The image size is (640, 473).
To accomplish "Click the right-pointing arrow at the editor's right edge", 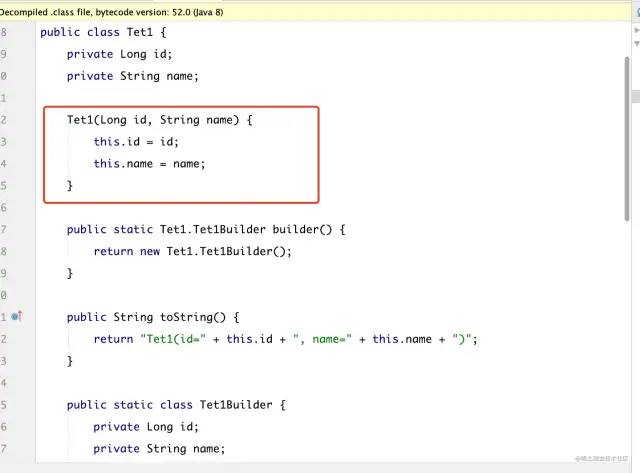I will click(636, 30).
